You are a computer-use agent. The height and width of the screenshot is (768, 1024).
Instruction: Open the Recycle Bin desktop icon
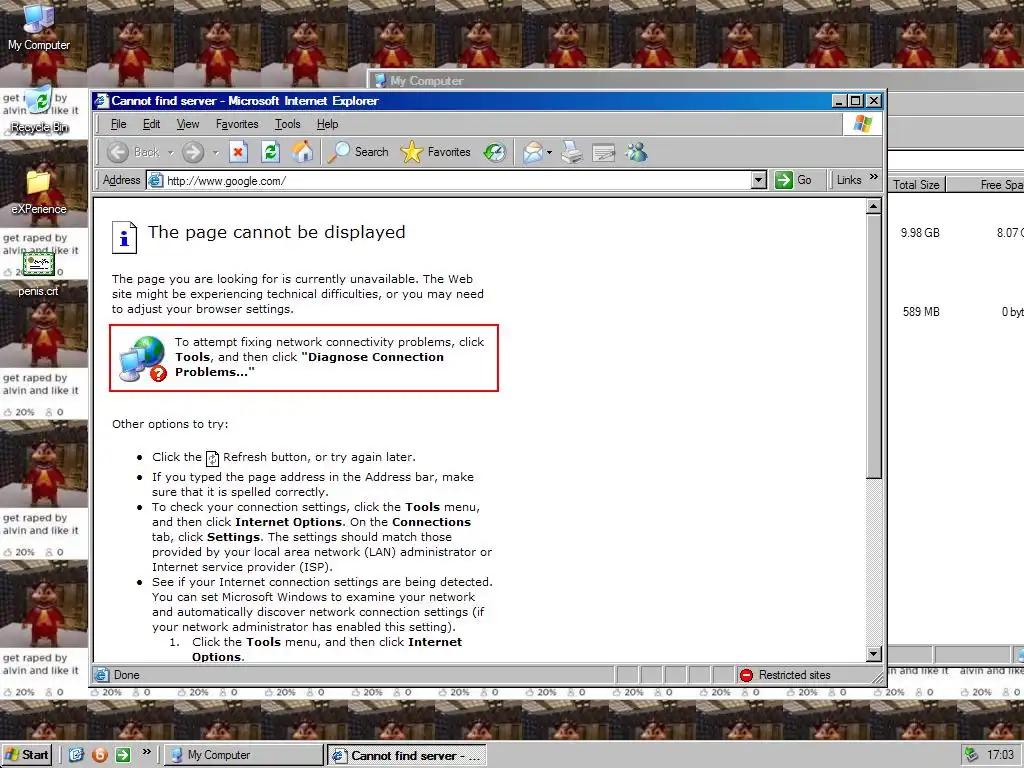click(x=39, y=109)
